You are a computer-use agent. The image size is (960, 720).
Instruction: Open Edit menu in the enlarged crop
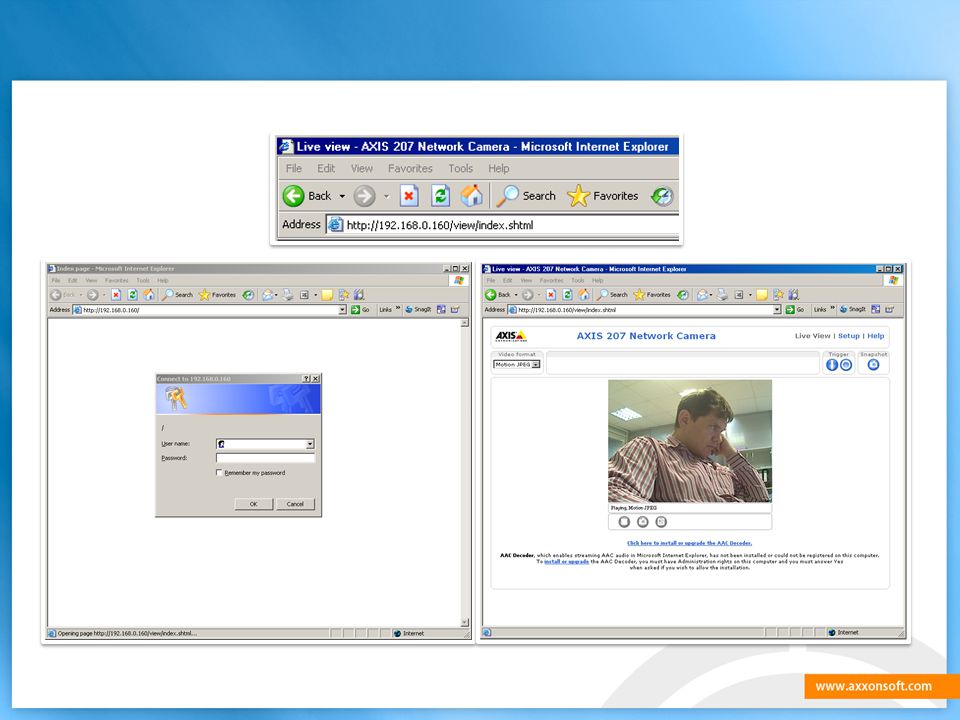click(326, 168)
